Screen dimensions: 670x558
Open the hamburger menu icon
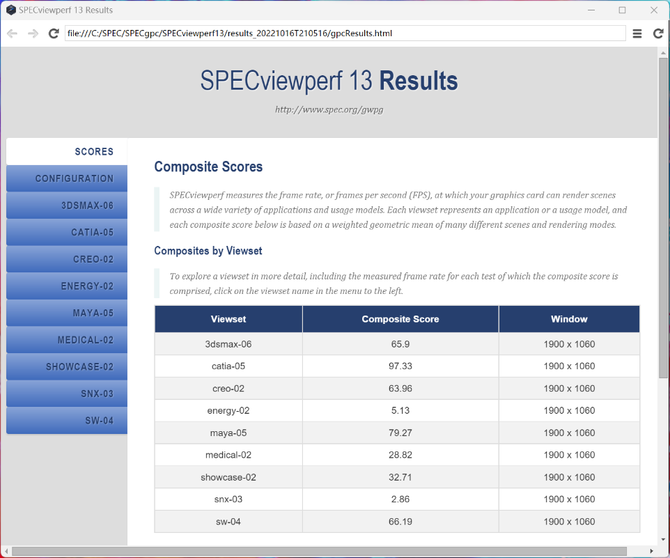[x=637, y=33]
